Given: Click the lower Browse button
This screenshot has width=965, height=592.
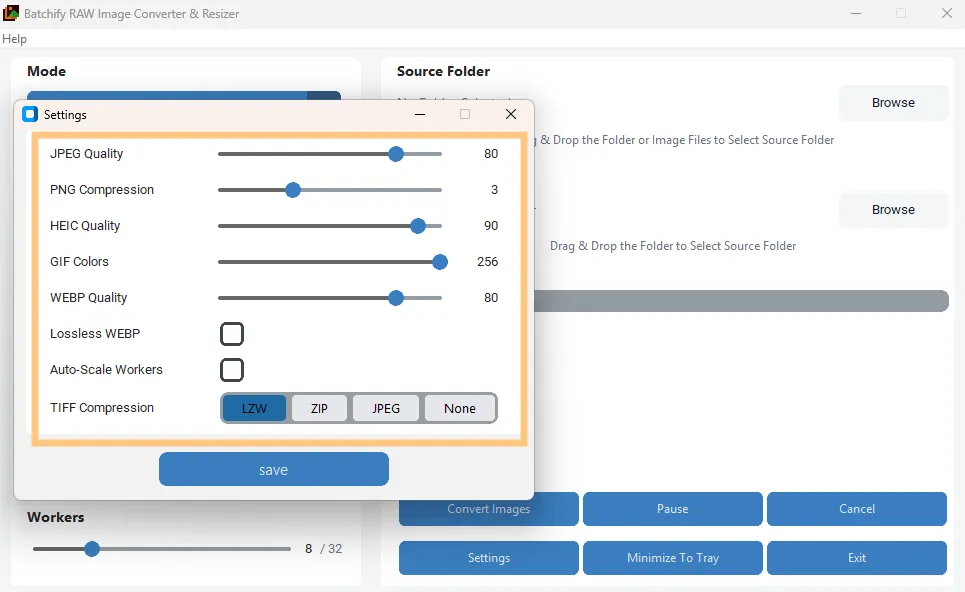Looking at the screenshot, I should point(893,209).
